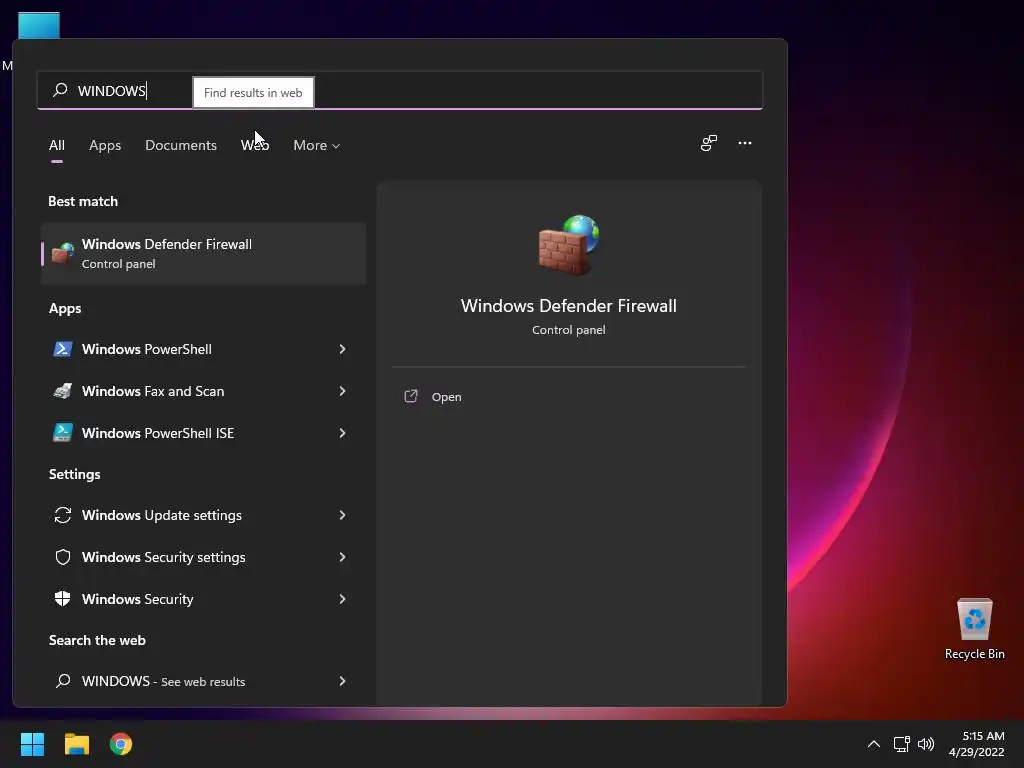Open the Windows Start button

[32, 744]
